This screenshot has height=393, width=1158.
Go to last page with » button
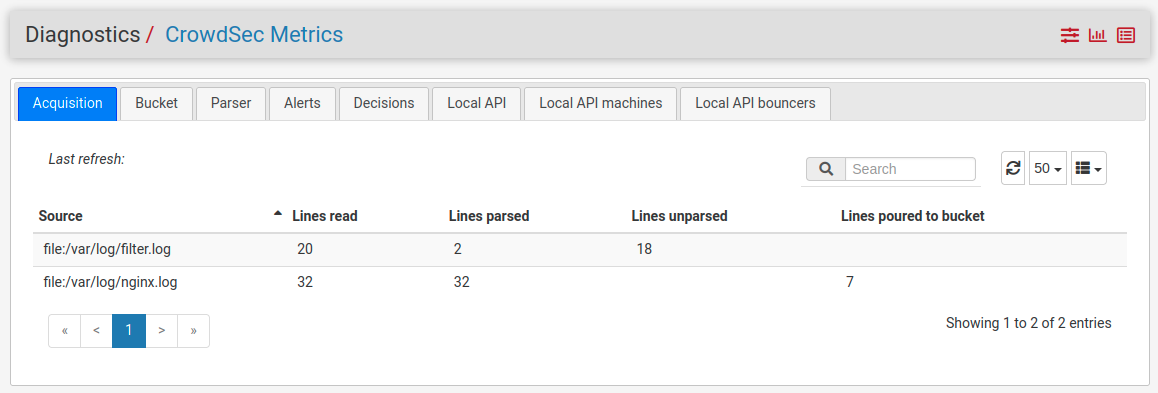coord(193,331)
